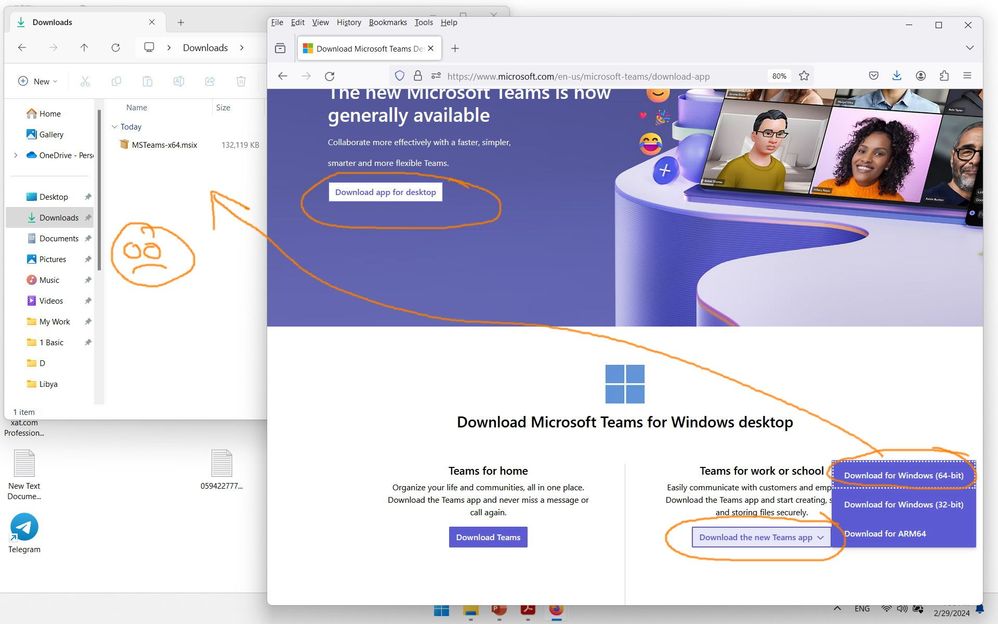Go back a page in Firefox
The width and height of the screenshot is (998, 624).
click(x=283, y=76)
